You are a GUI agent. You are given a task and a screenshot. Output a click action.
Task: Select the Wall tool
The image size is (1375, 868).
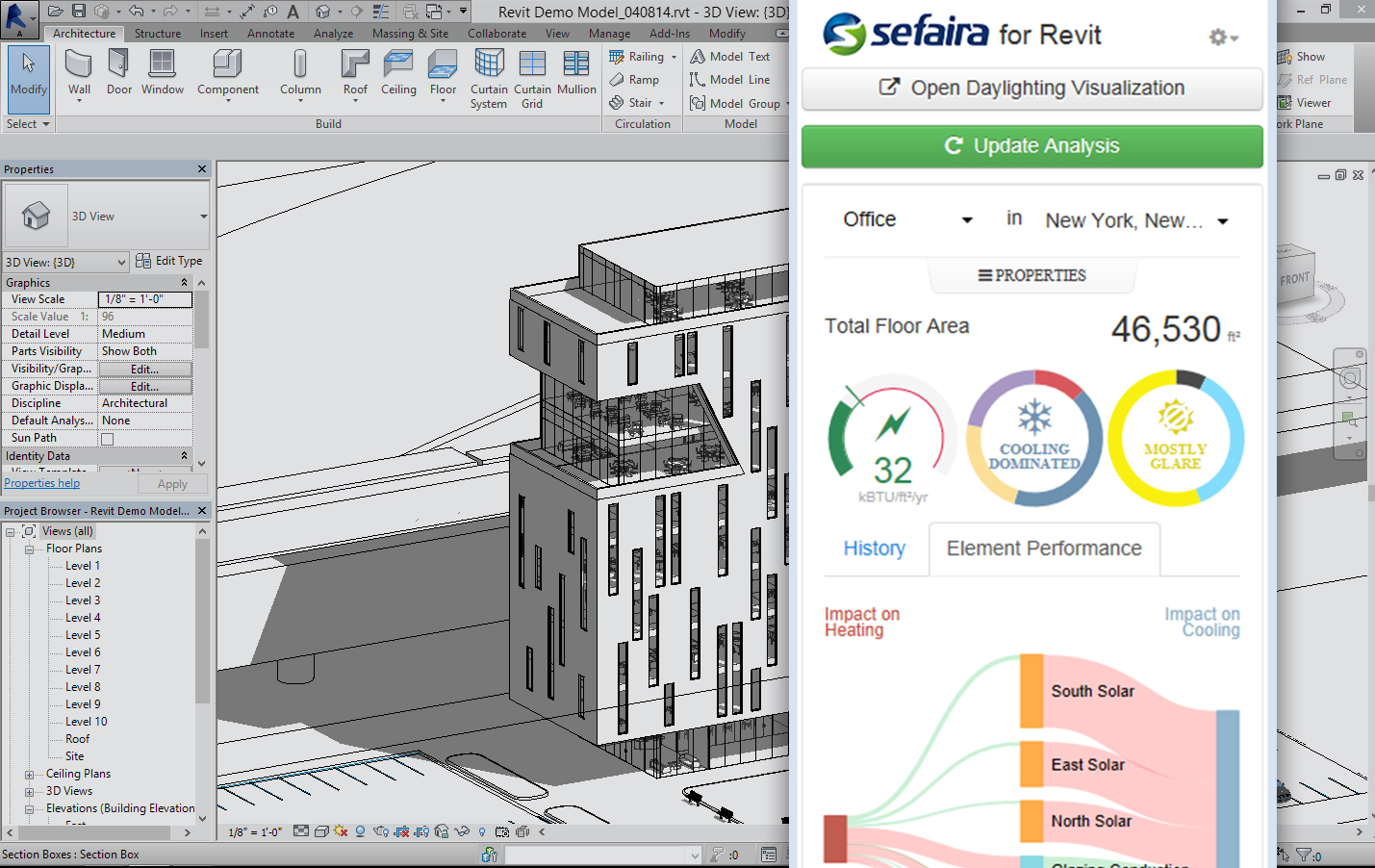(x=78, y=72)
